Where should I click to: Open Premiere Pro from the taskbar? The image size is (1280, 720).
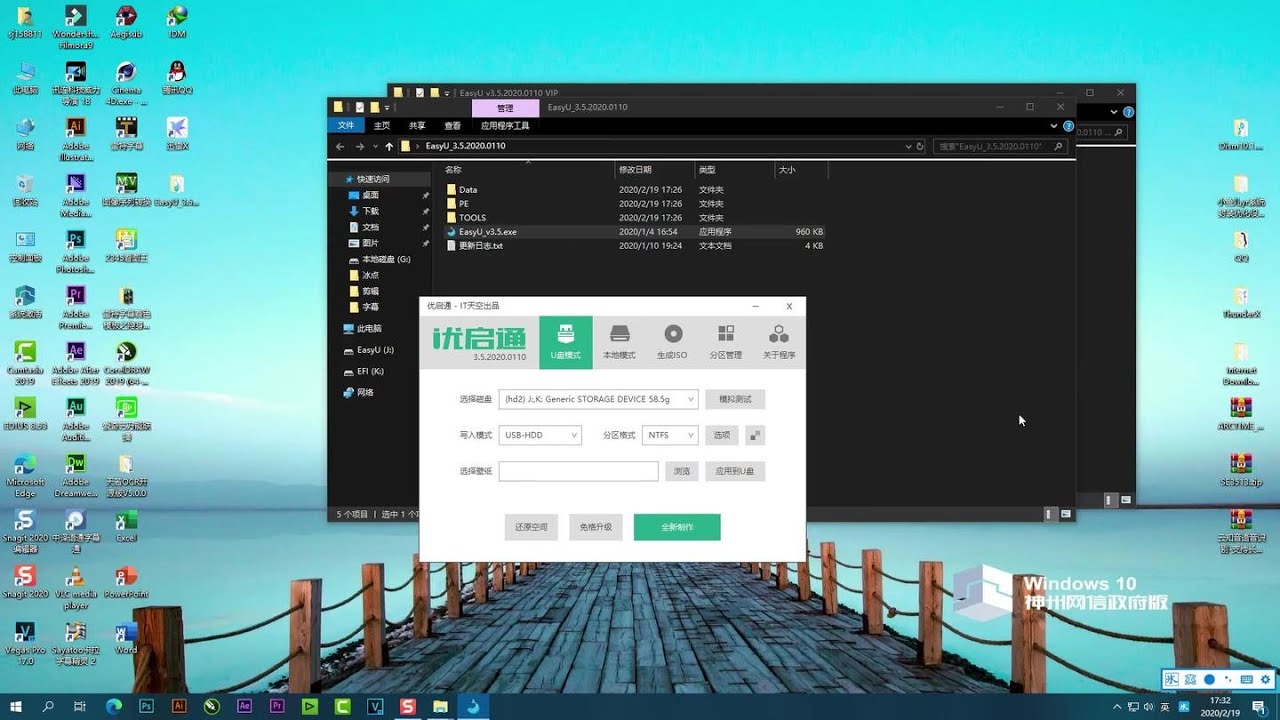pos(277,706)
